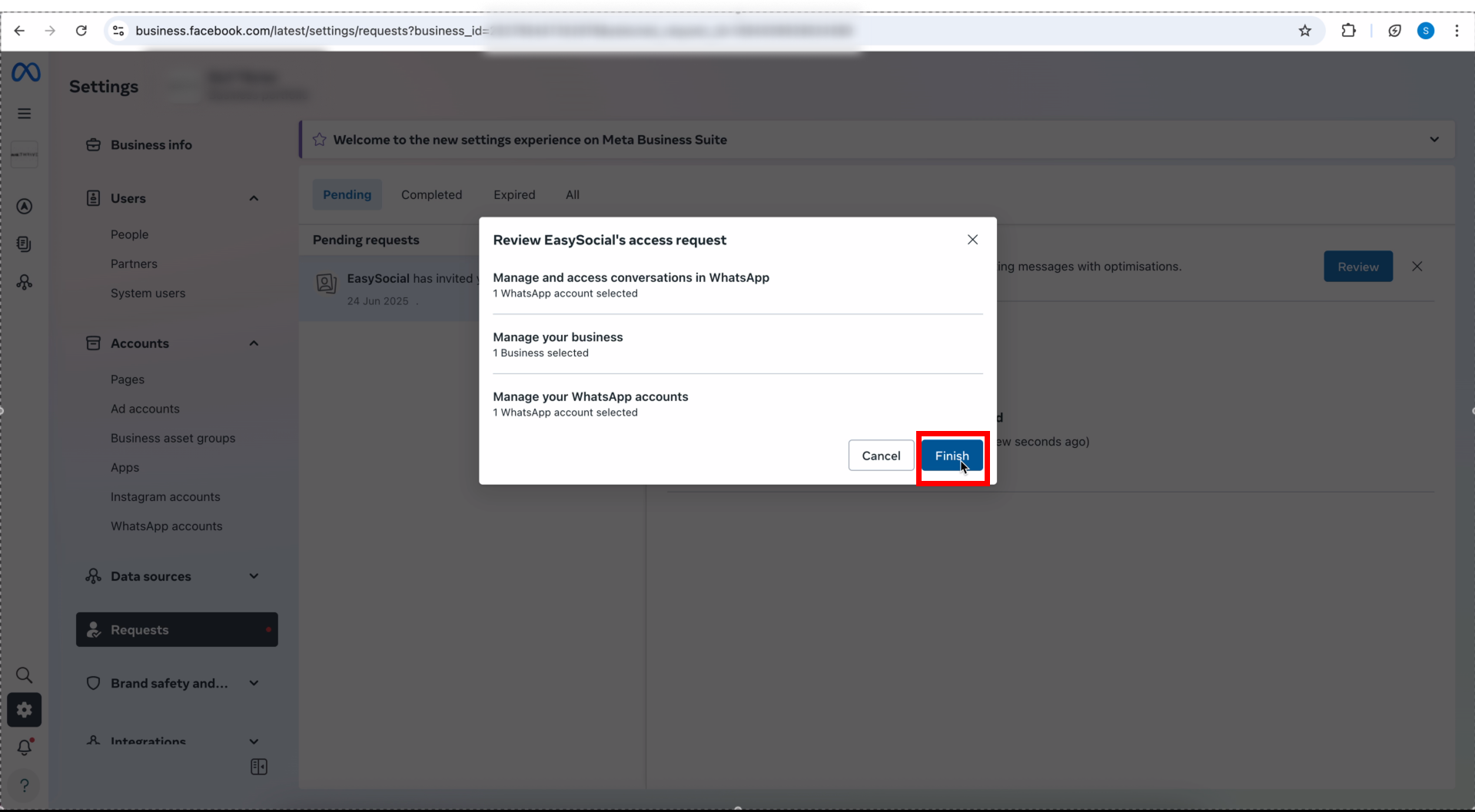
Task: Bookmark this page with star icon
Action: pos(1305,31)
